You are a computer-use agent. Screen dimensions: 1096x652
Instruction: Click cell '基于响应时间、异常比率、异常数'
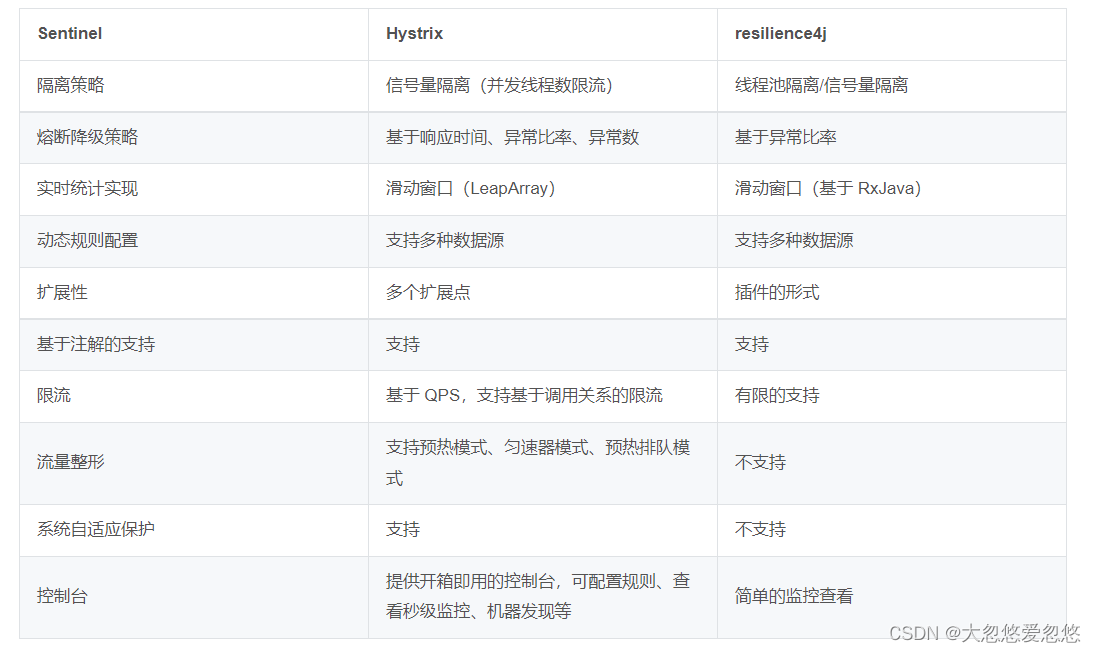tap(512, 137)
